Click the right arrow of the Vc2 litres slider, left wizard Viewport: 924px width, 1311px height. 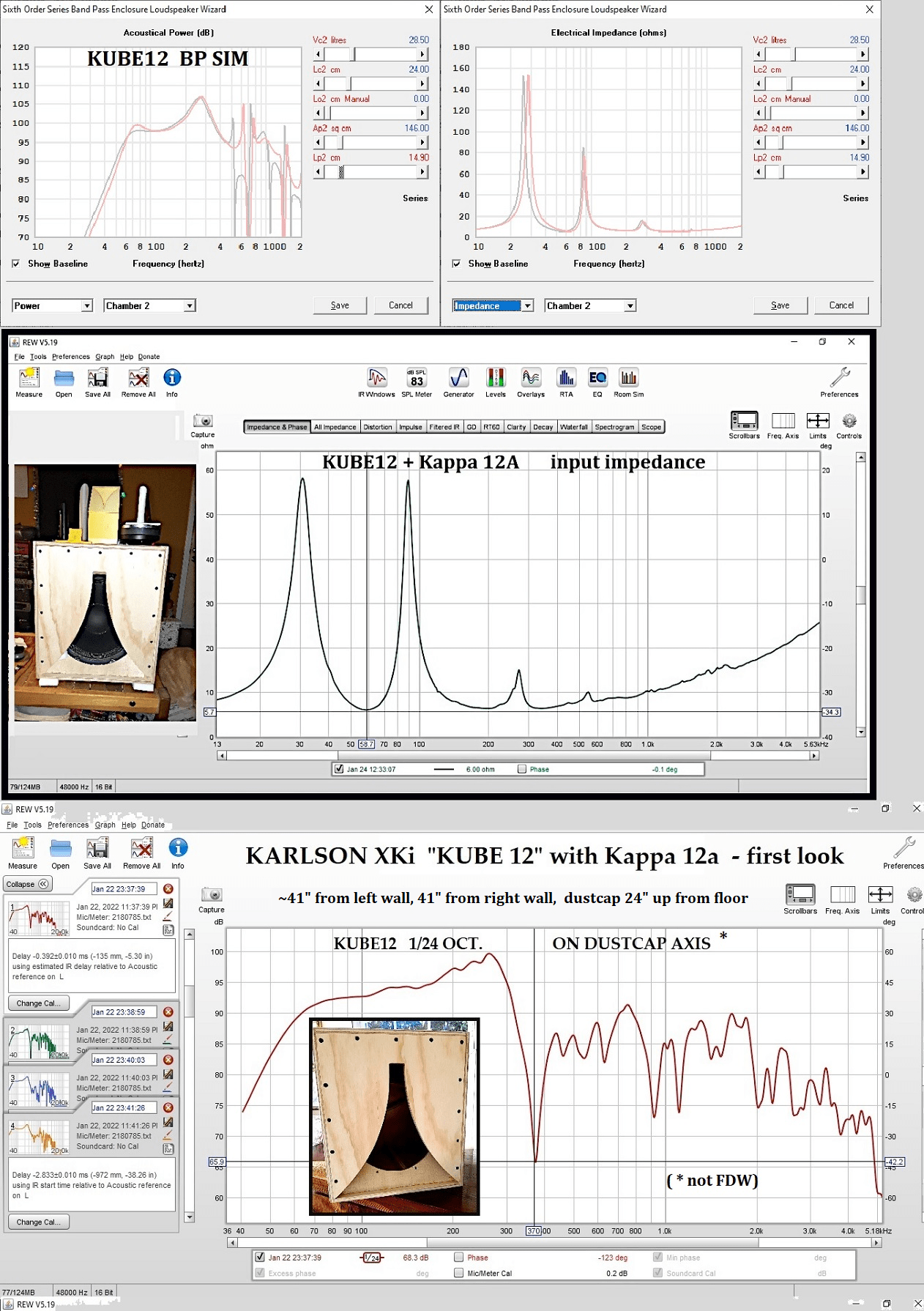point(422,54)
